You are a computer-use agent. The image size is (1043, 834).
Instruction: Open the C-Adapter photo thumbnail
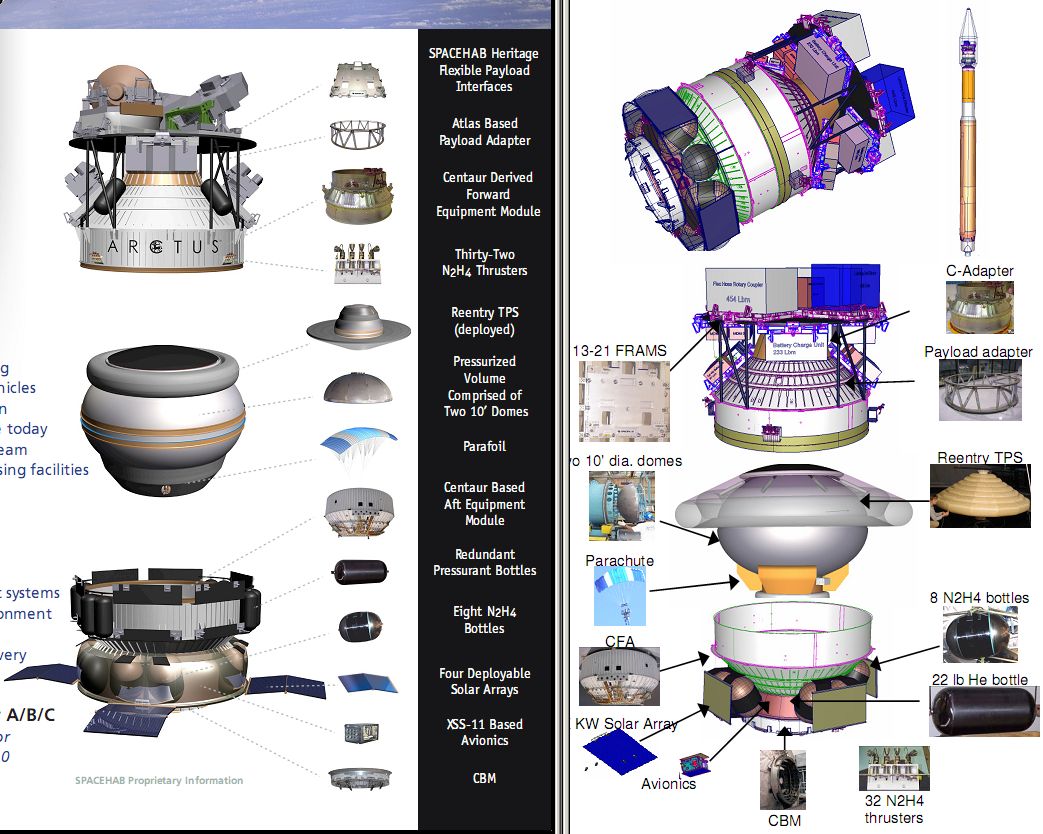[x=980, y=307]
